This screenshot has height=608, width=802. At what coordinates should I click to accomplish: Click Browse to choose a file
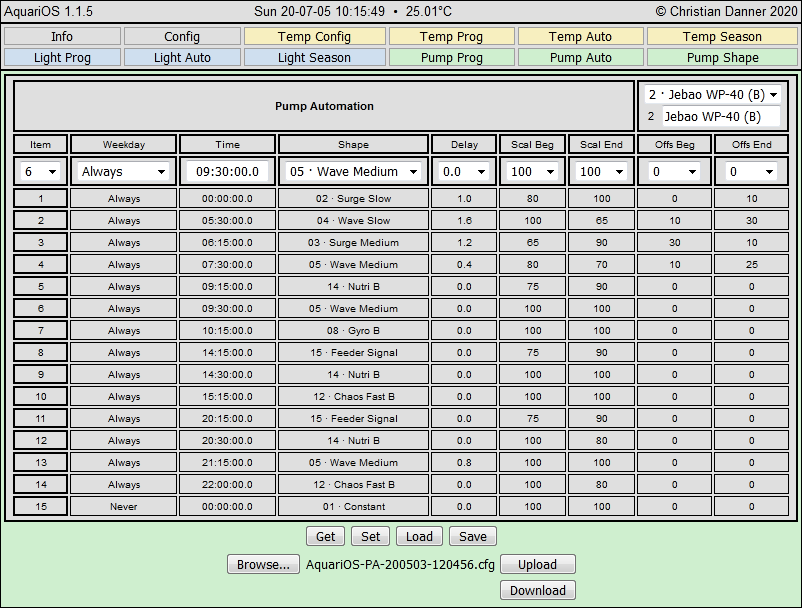pos(263,564)
